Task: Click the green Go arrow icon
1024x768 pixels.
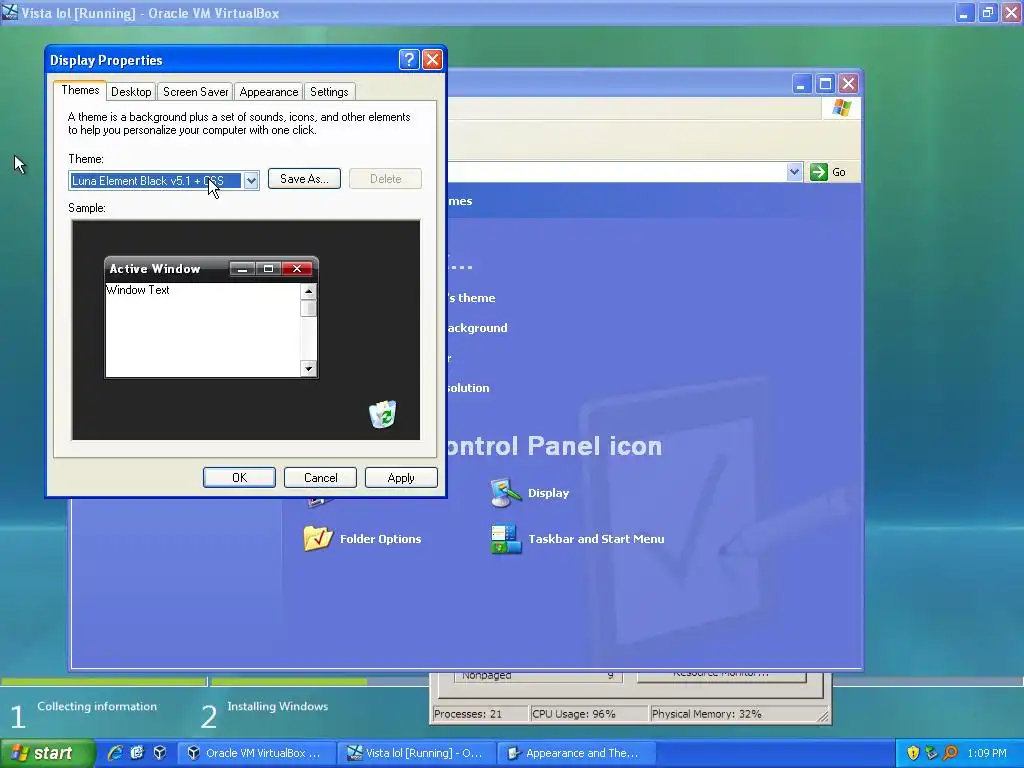Action: point(818,172)
